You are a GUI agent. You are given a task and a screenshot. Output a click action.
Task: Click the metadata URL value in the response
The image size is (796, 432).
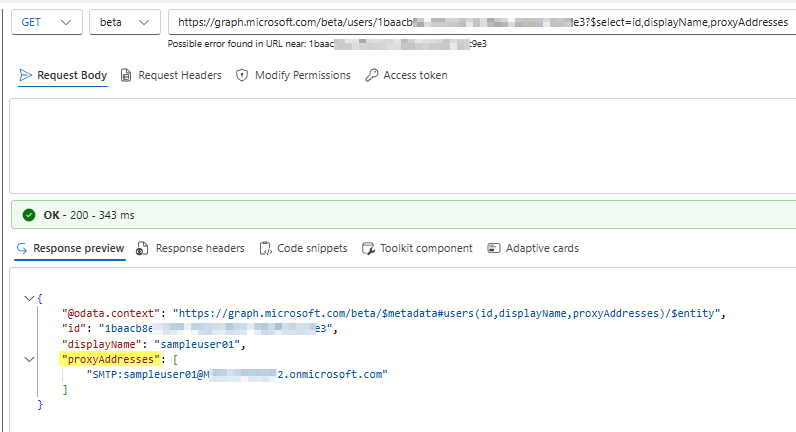pyautogui.click(x=446, y=313)
